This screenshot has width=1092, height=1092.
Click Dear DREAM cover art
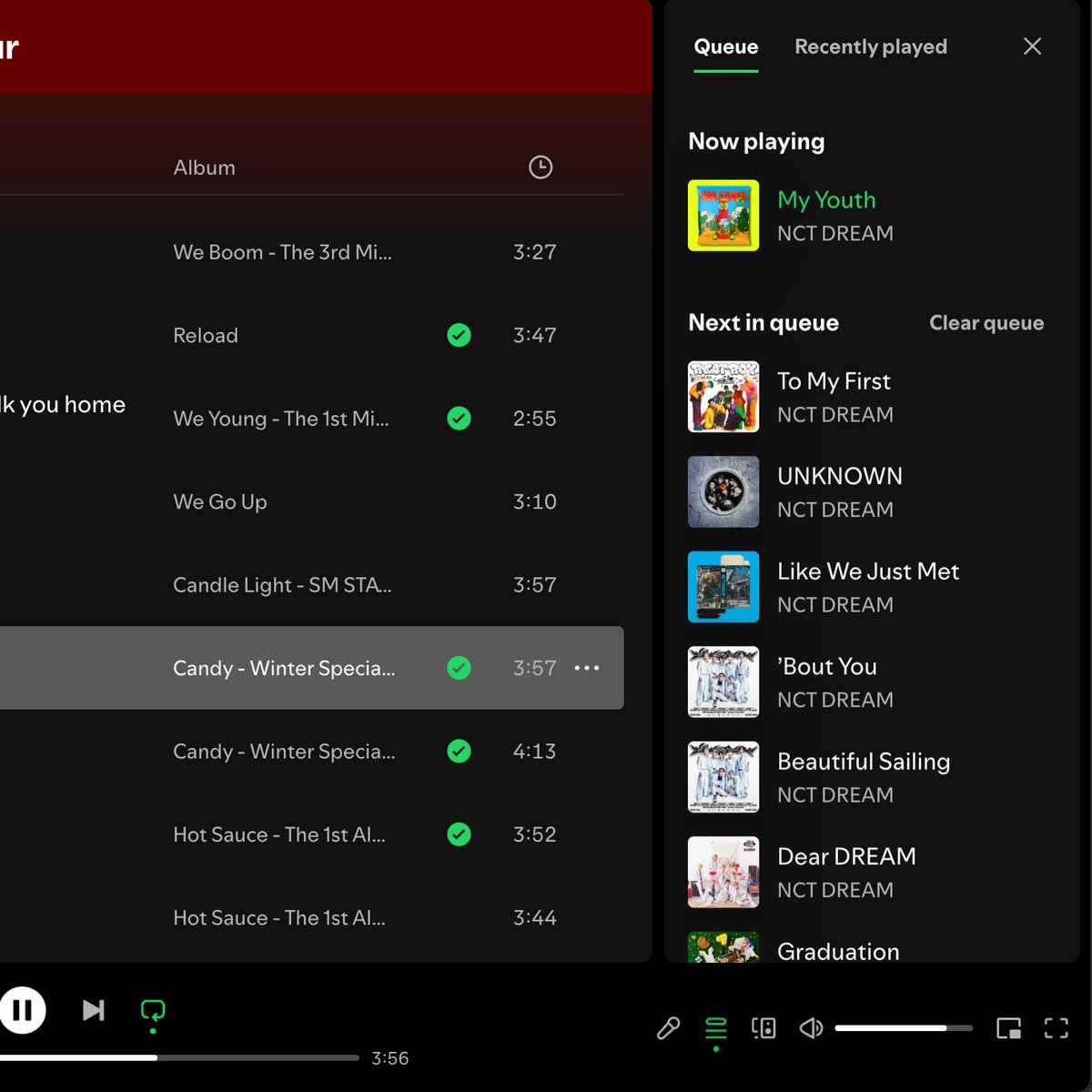coord(723,872)
